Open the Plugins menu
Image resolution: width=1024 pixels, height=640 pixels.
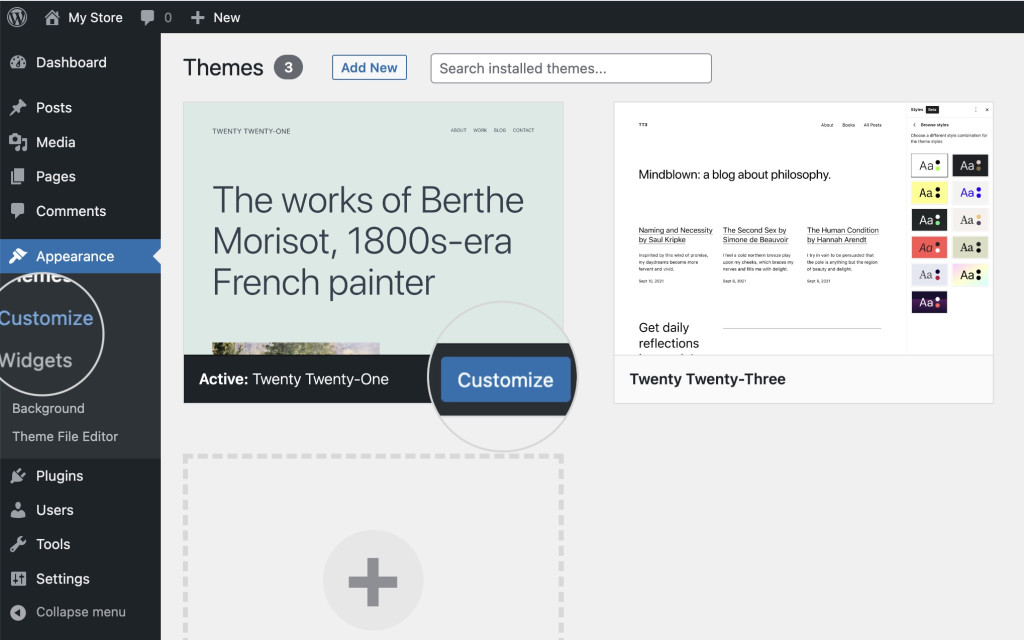[59, 476]
